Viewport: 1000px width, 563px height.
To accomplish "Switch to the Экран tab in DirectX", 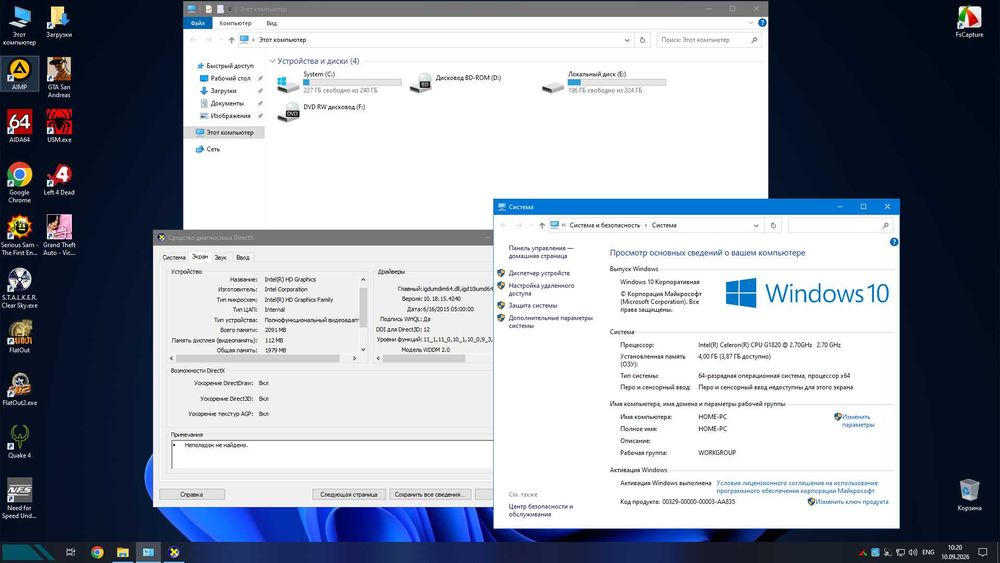I will tap(200, 257).
